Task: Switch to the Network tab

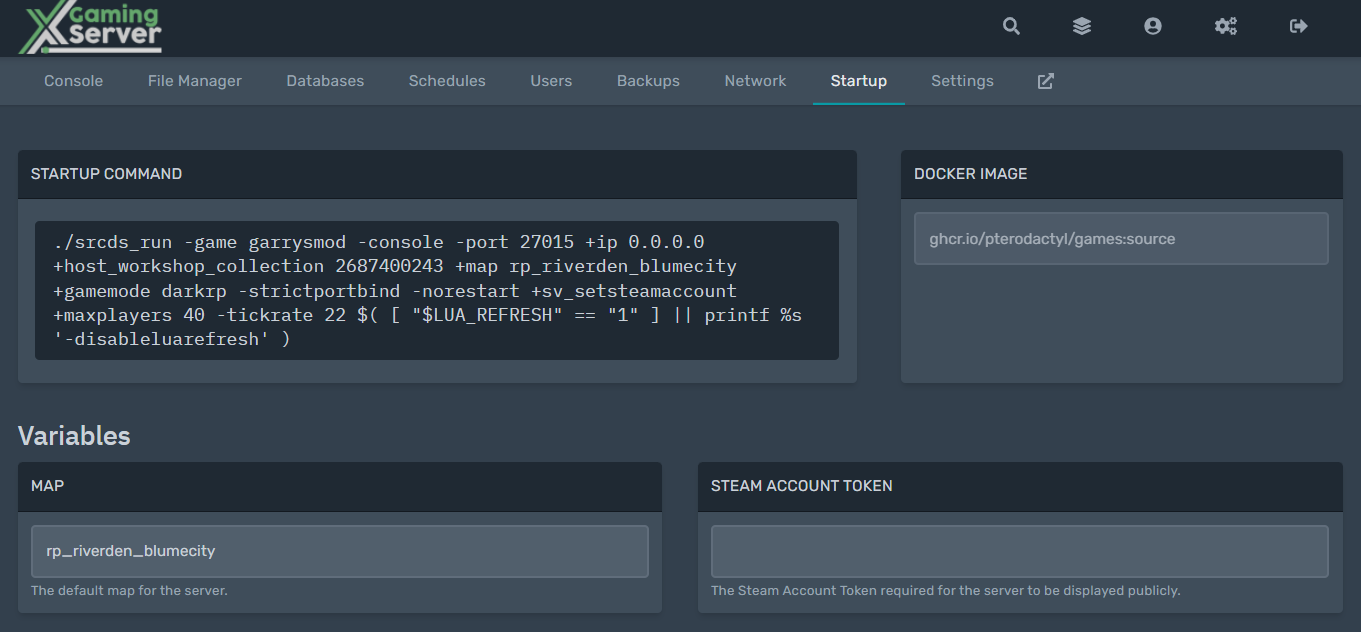Action: 755,80
